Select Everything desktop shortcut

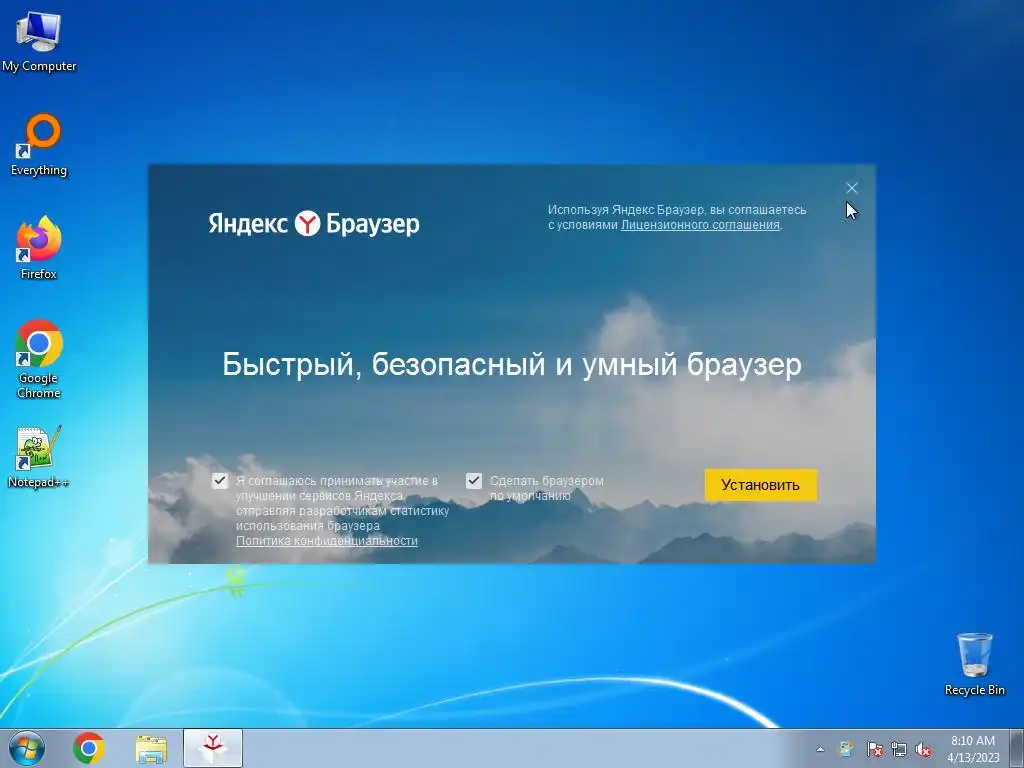39,145
